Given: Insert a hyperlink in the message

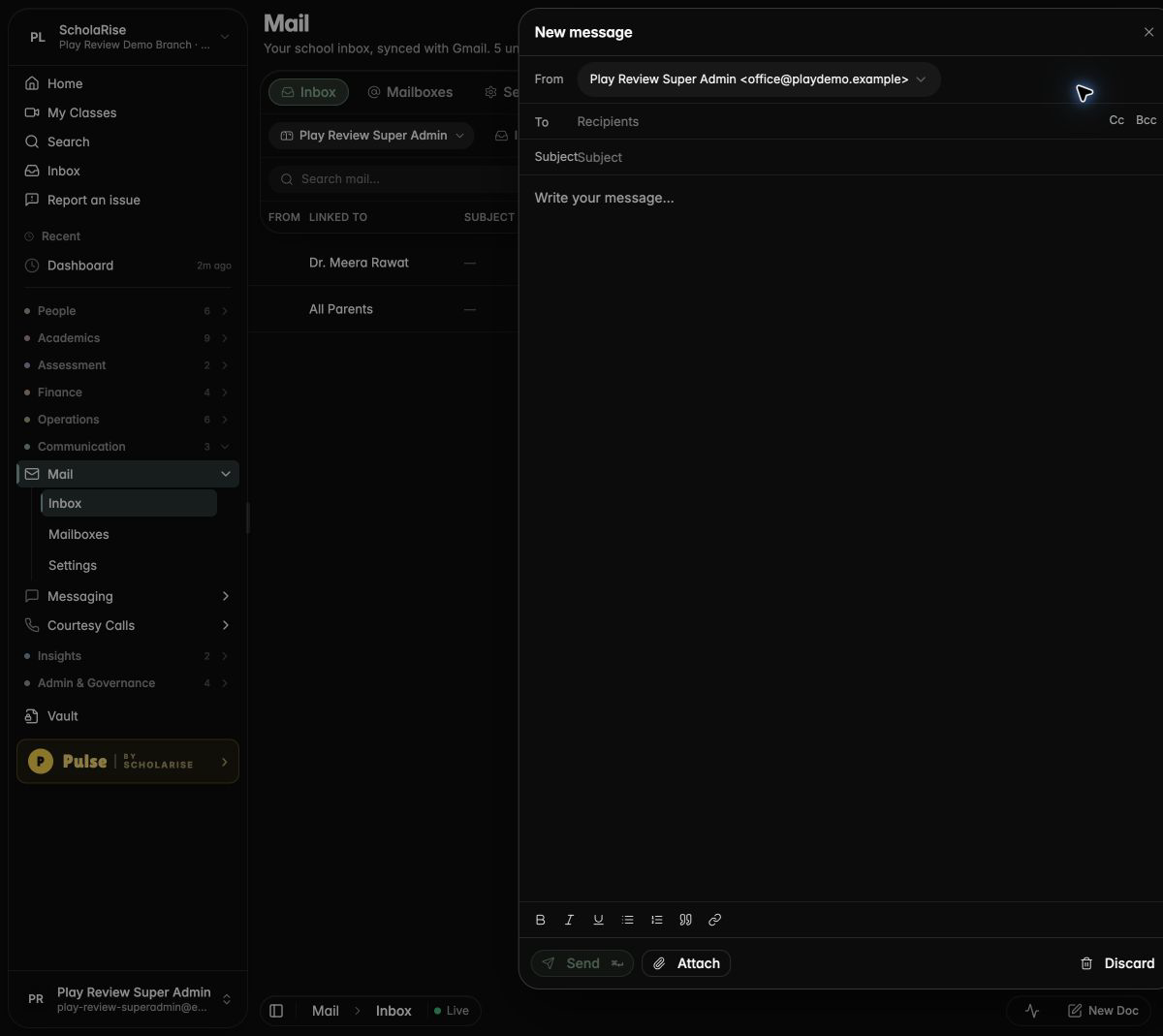Looking at the screenshot, I should 715,920.
